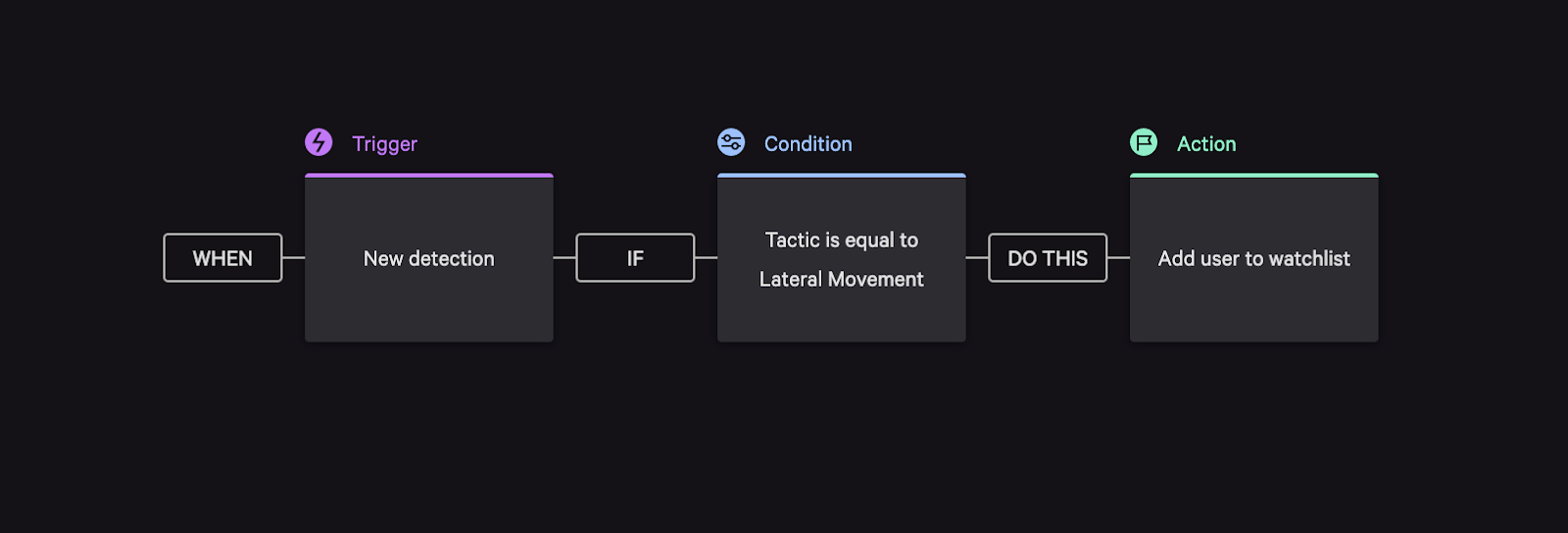
Task: Click connector between IF and condition card
Action: point(706,257)
